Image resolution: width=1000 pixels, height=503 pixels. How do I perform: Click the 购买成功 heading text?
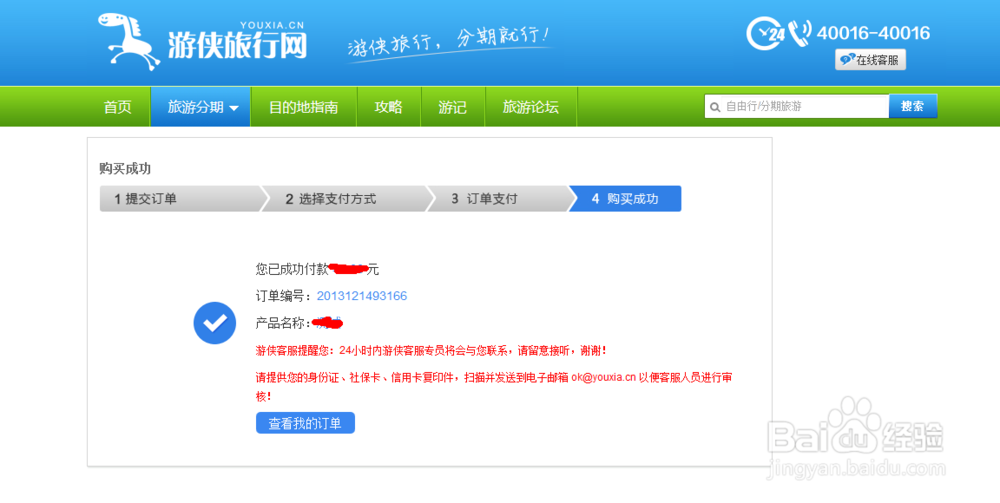click(x=125, y=169)
